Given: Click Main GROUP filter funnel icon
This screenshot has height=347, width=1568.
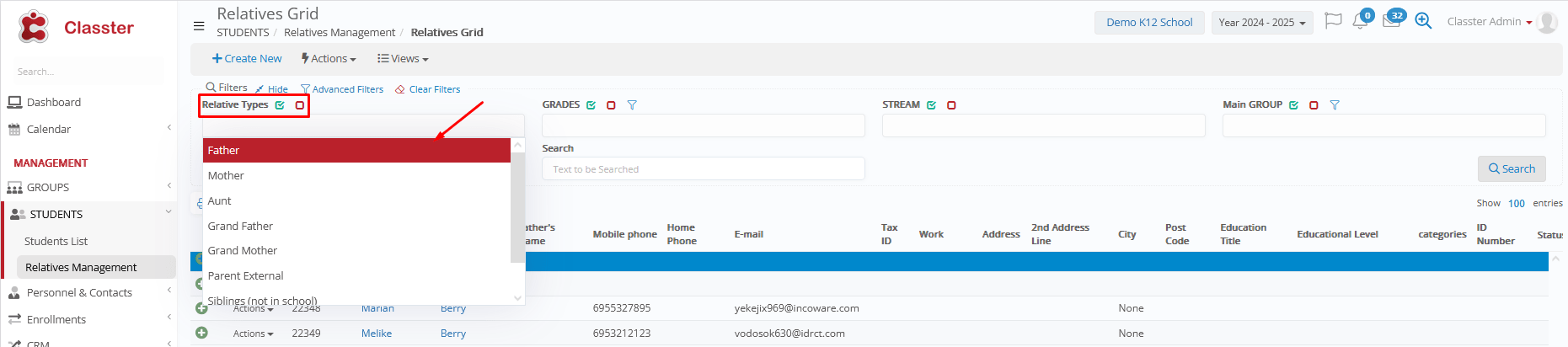Looking at the screenshot, I should tap(1335, 105).
